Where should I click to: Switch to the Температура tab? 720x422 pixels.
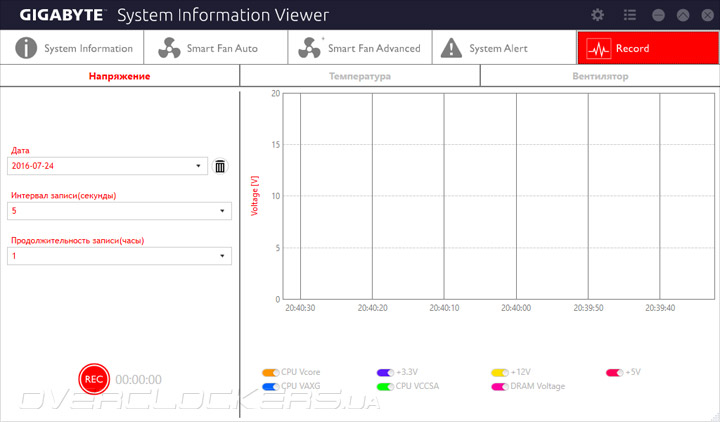point(360,76)
